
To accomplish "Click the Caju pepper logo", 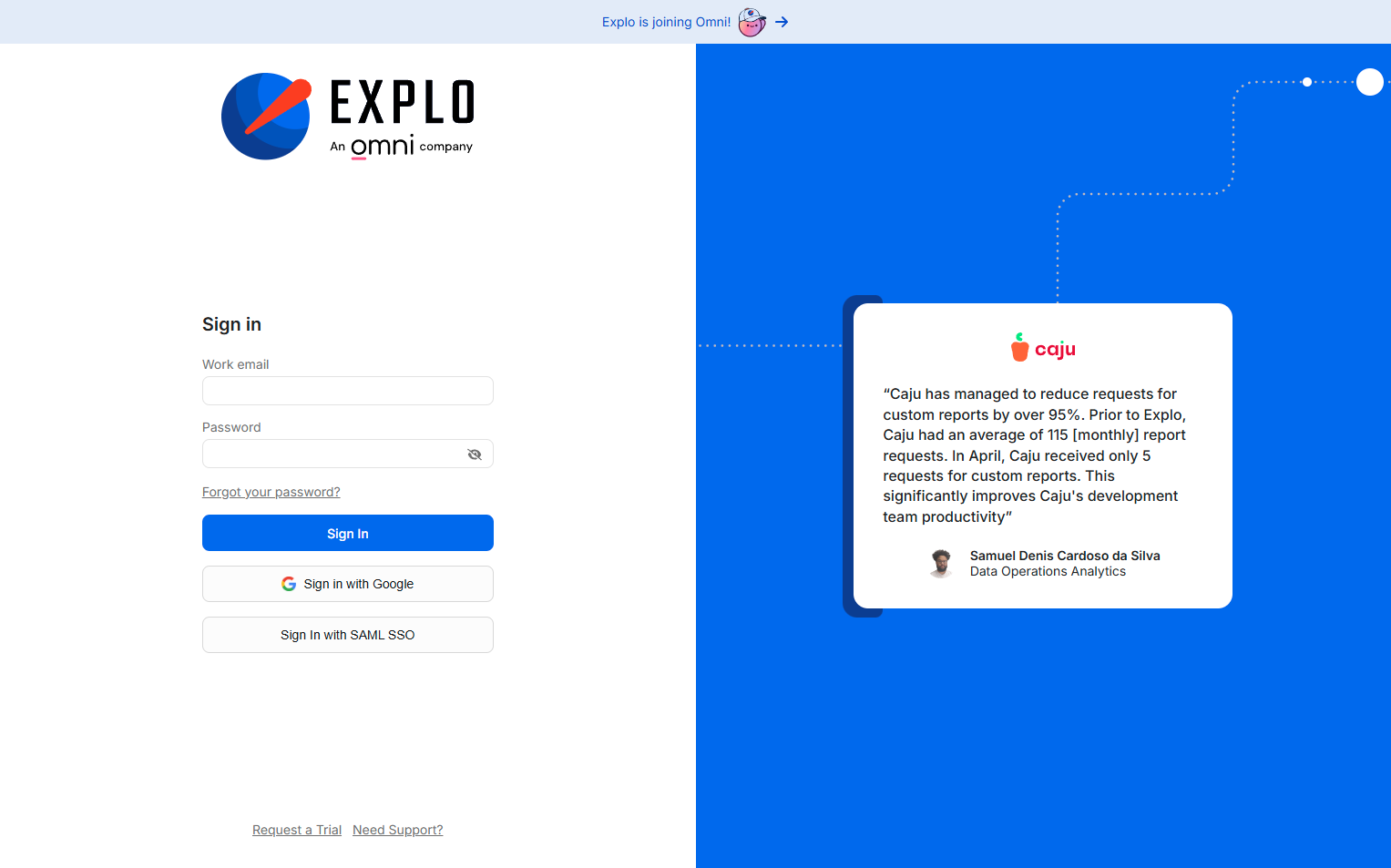I will (x=1019, y=346).
